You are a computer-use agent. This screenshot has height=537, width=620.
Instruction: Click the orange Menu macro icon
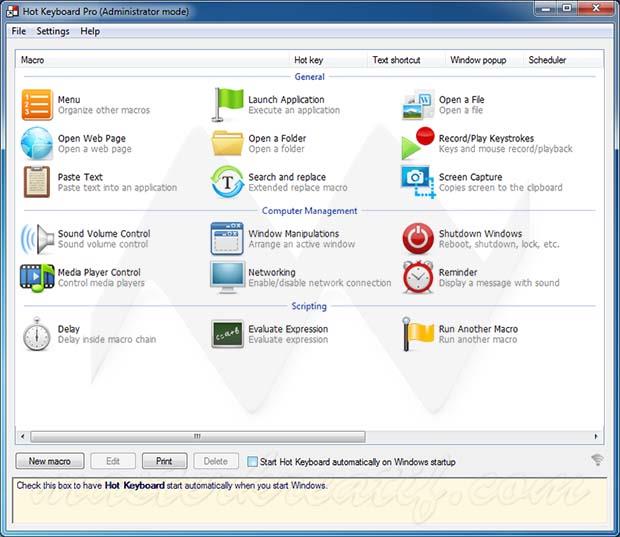(37, 104)
